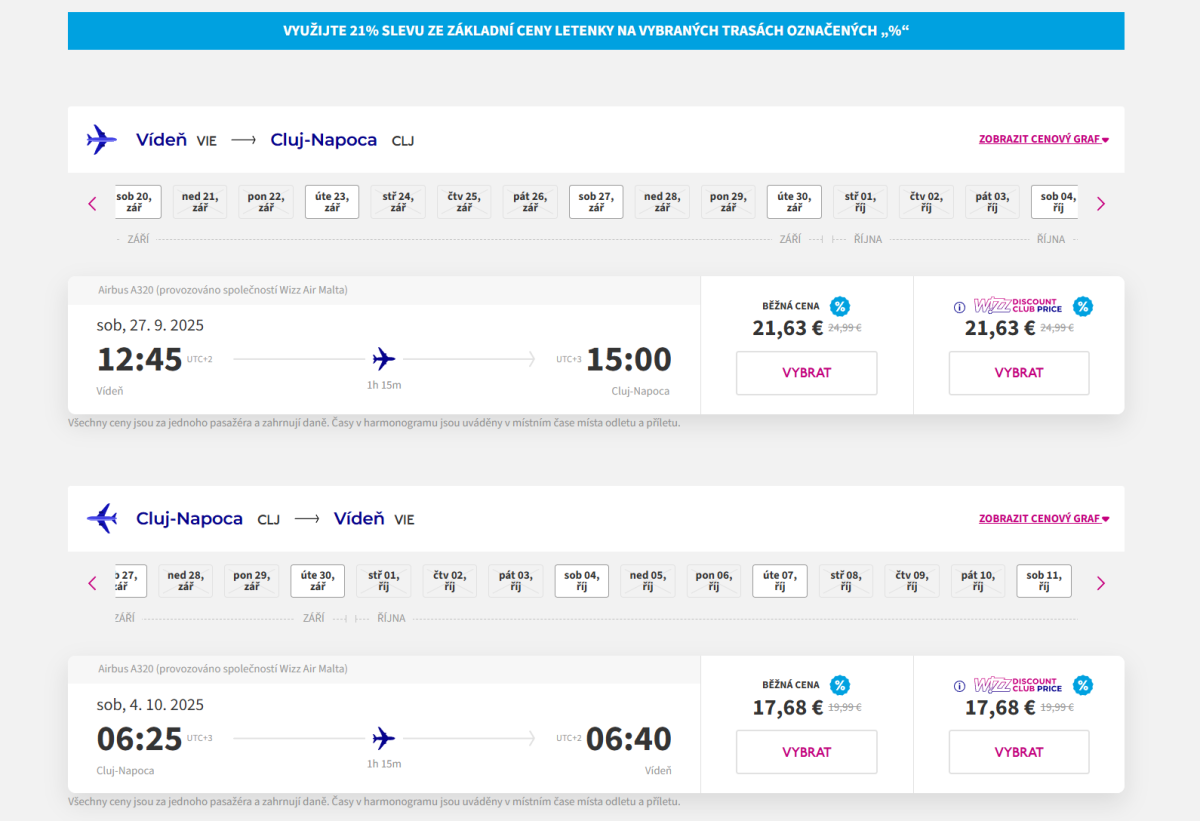Show earlier dates for Cluj-Napoca–Vídeň flight

point(93,583)
